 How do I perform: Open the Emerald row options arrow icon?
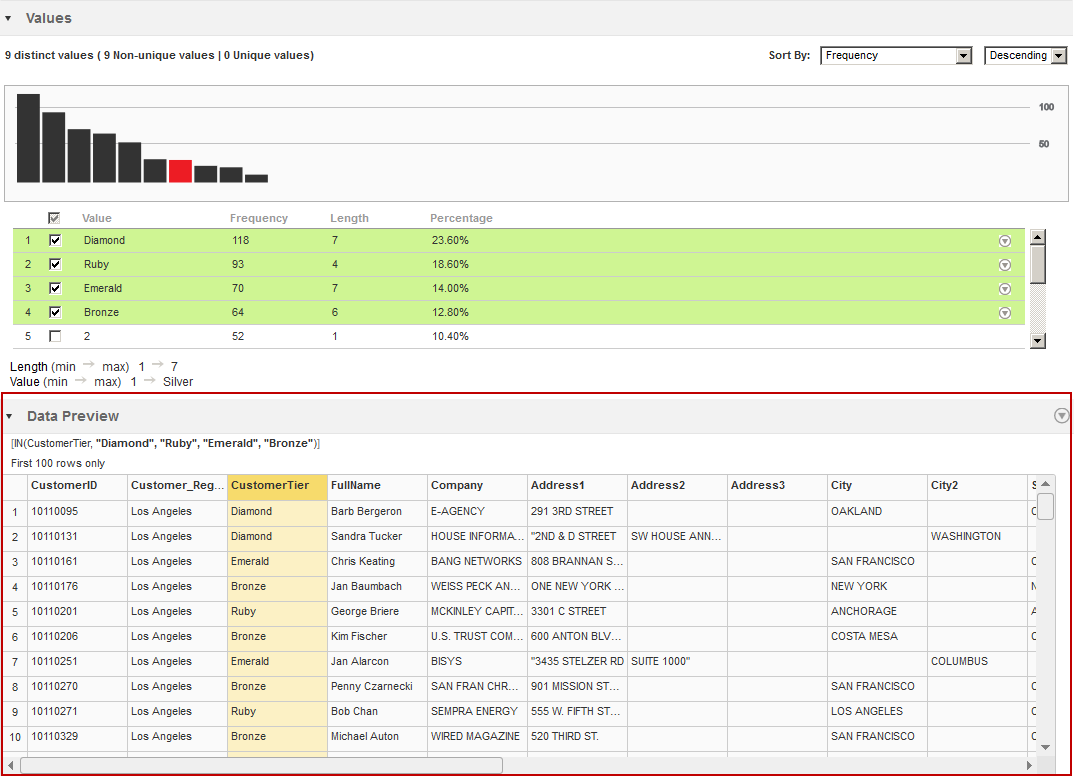pos(1005,289)
